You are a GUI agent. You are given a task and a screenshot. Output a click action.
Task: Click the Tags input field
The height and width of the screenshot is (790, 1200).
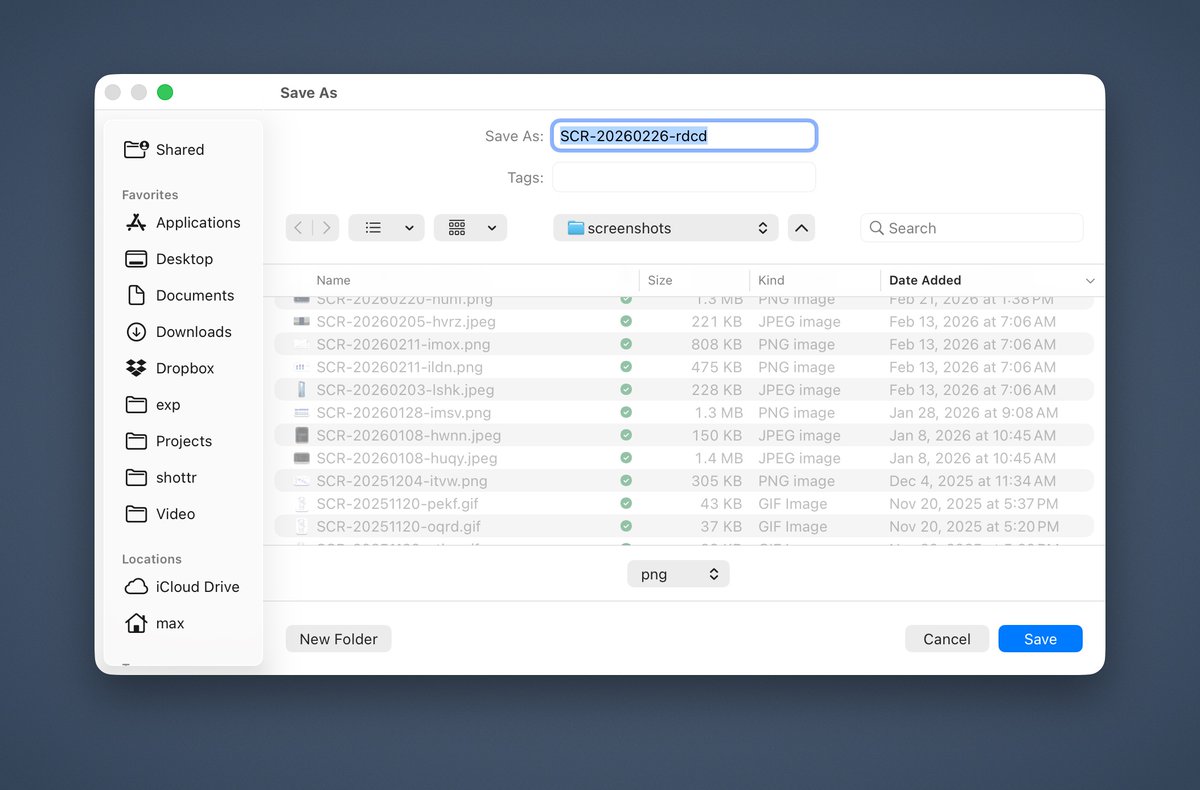[x=684, y=177]
